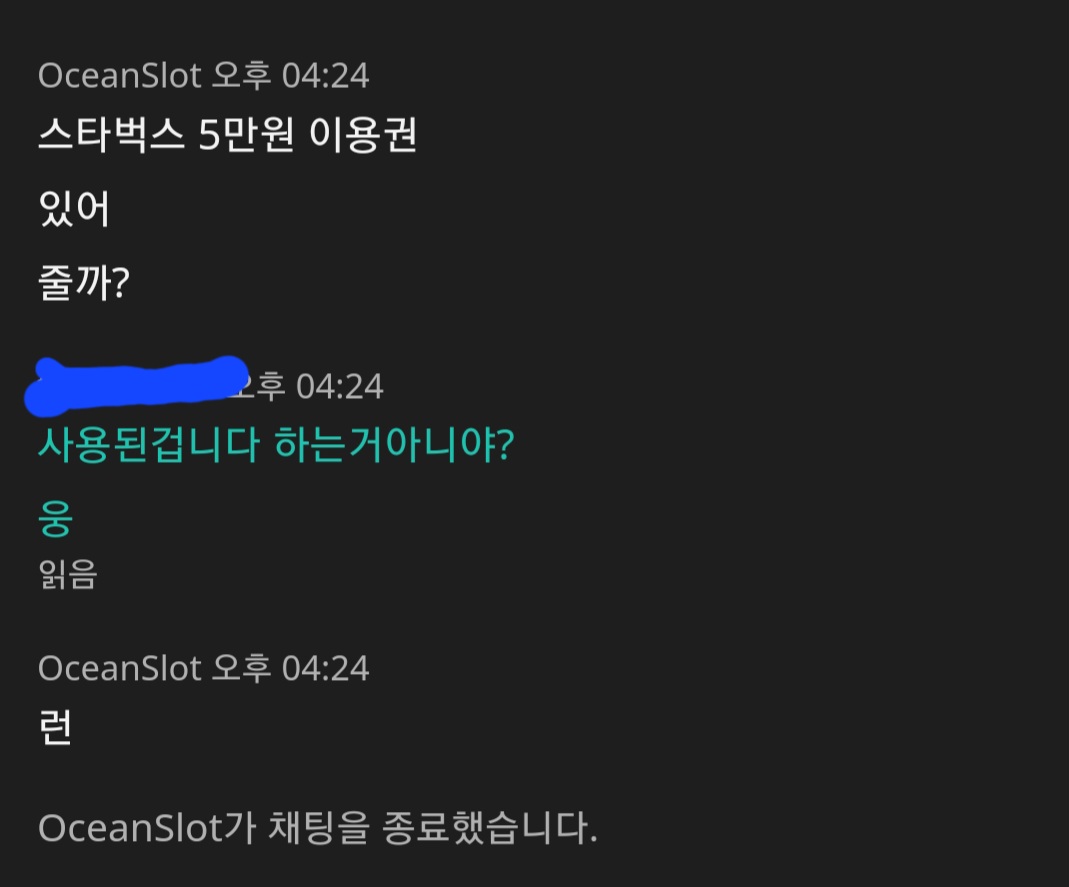
Task: Select the 줄까? message
Action: [x=84, y=282]
